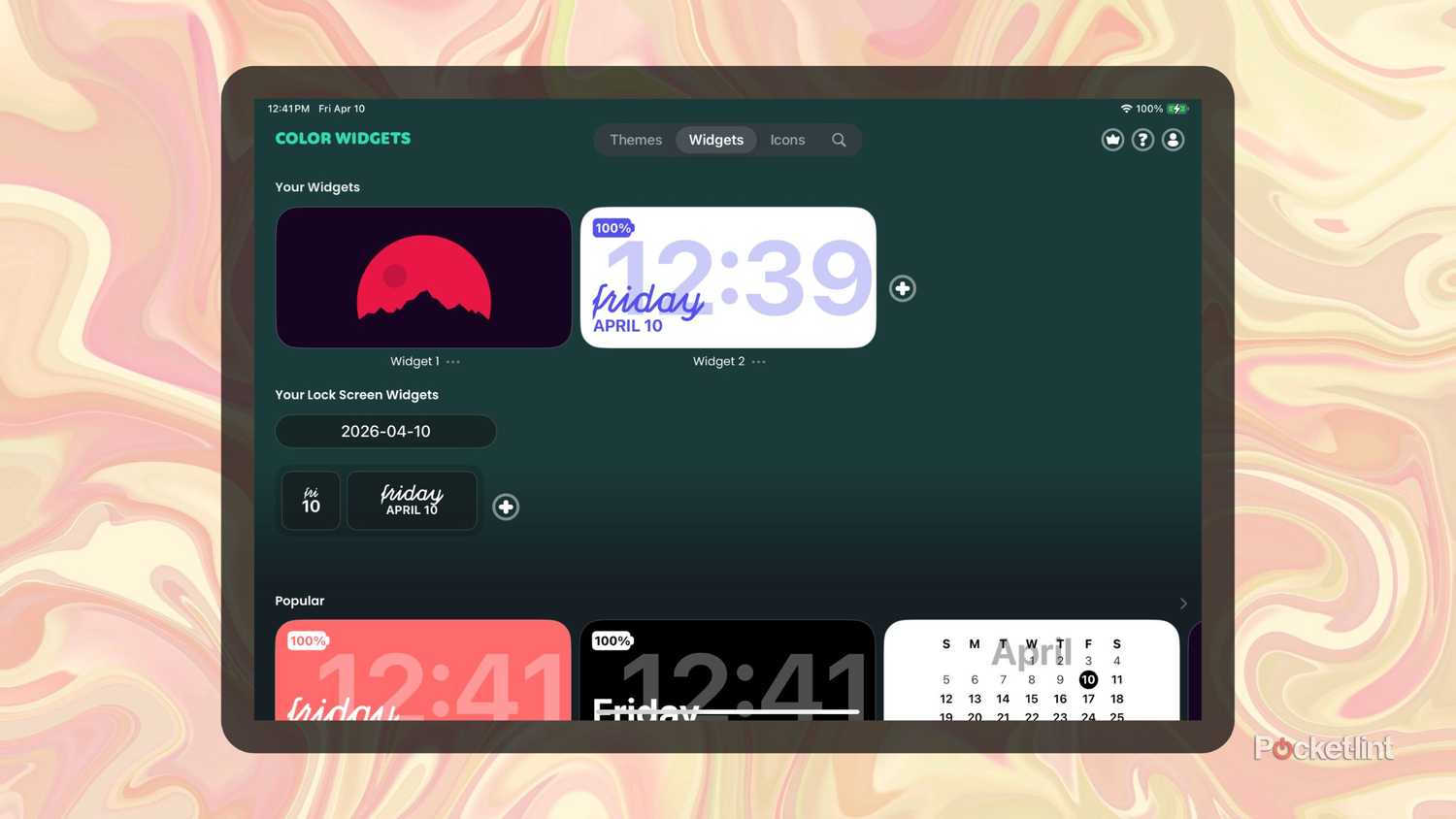Open the premium crown icon
Screen dimensions: 1456x819
click(1112, 139)
